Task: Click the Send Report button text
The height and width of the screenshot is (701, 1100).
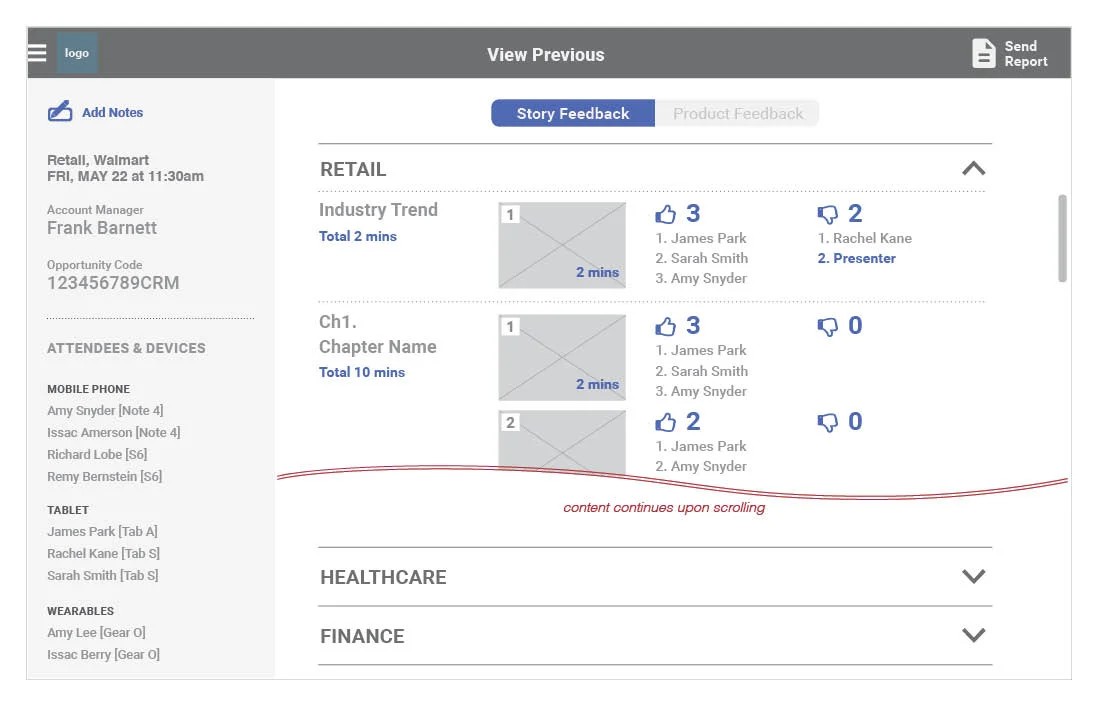Action: click(1026, 53)
